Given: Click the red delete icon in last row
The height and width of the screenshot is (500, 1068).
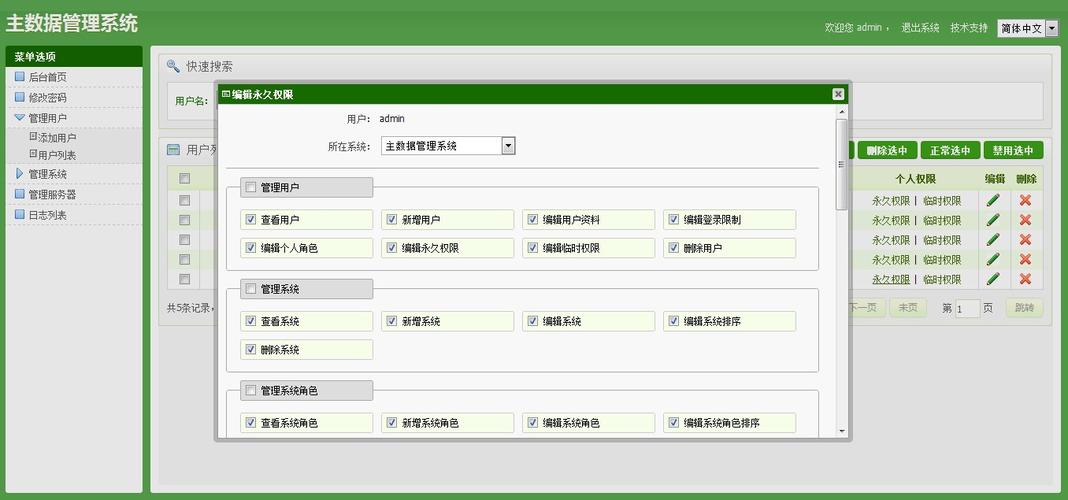Looking at the screenshot, I should (x=1025, y=279).
